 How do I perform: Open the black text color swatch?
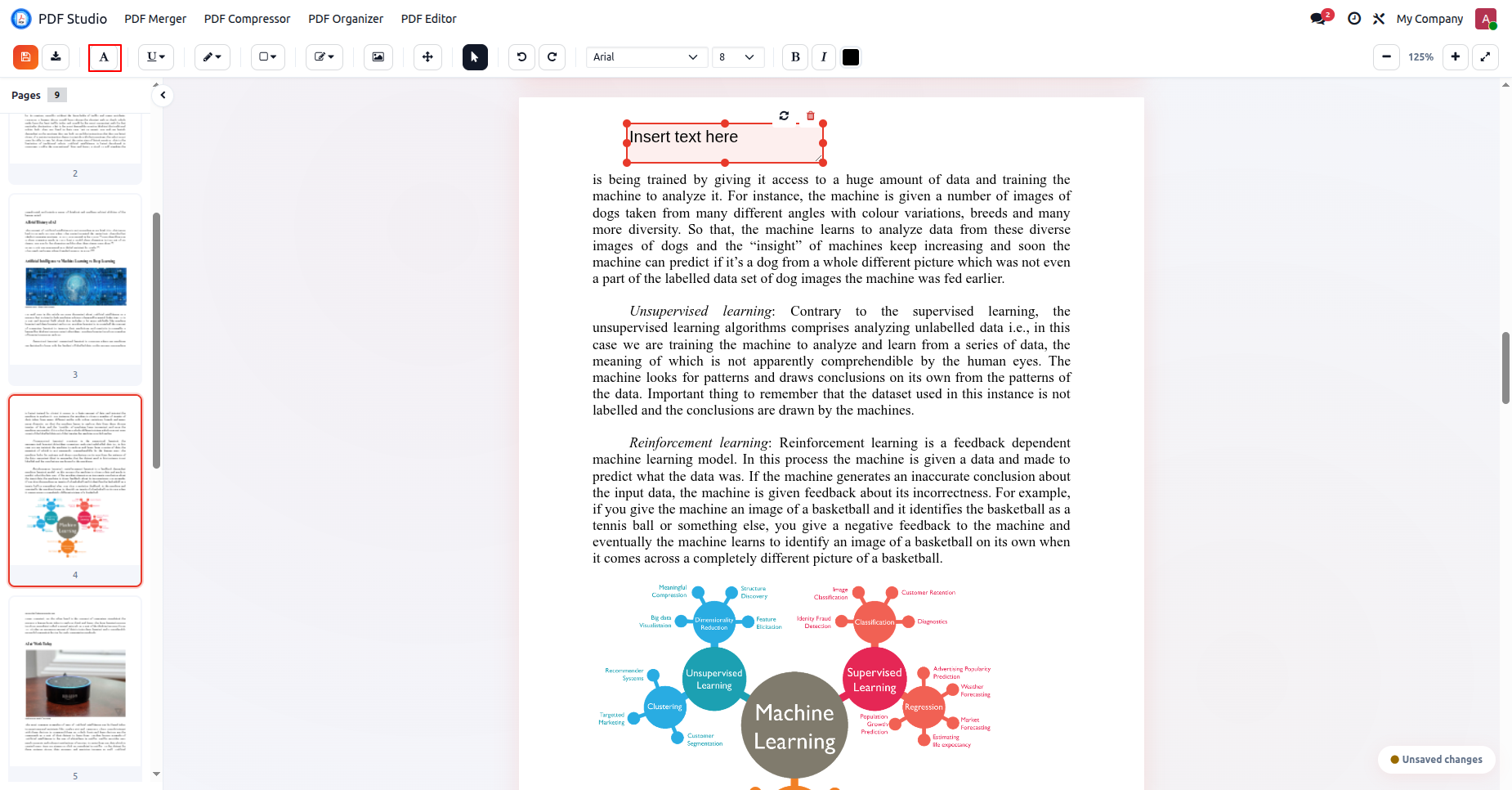point(851,57)
